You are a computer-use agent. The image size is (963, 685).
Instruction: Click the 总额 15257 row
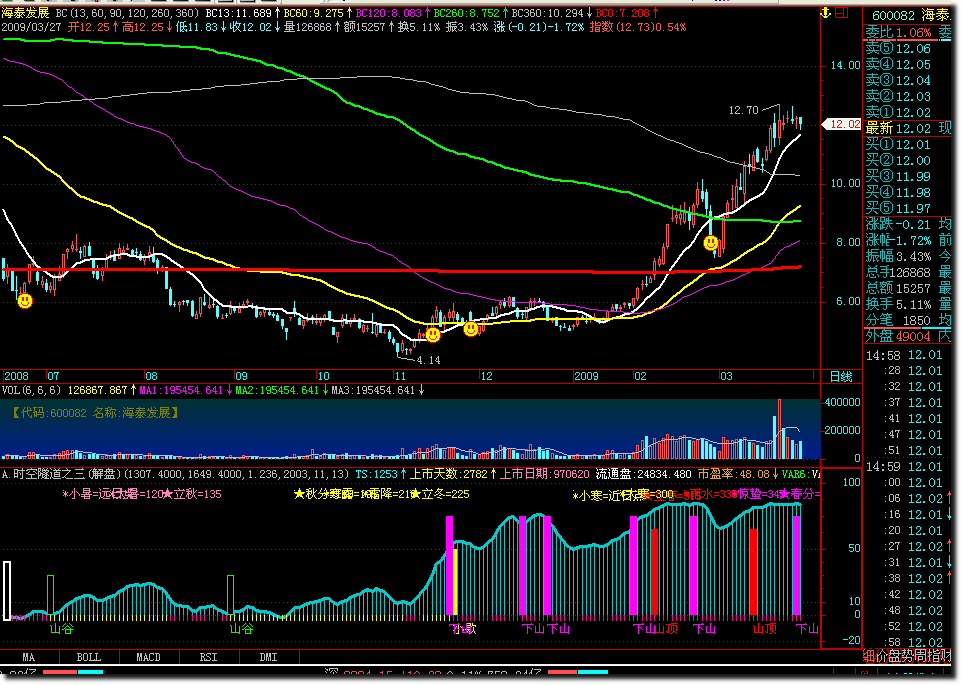[x=908, y=288]
